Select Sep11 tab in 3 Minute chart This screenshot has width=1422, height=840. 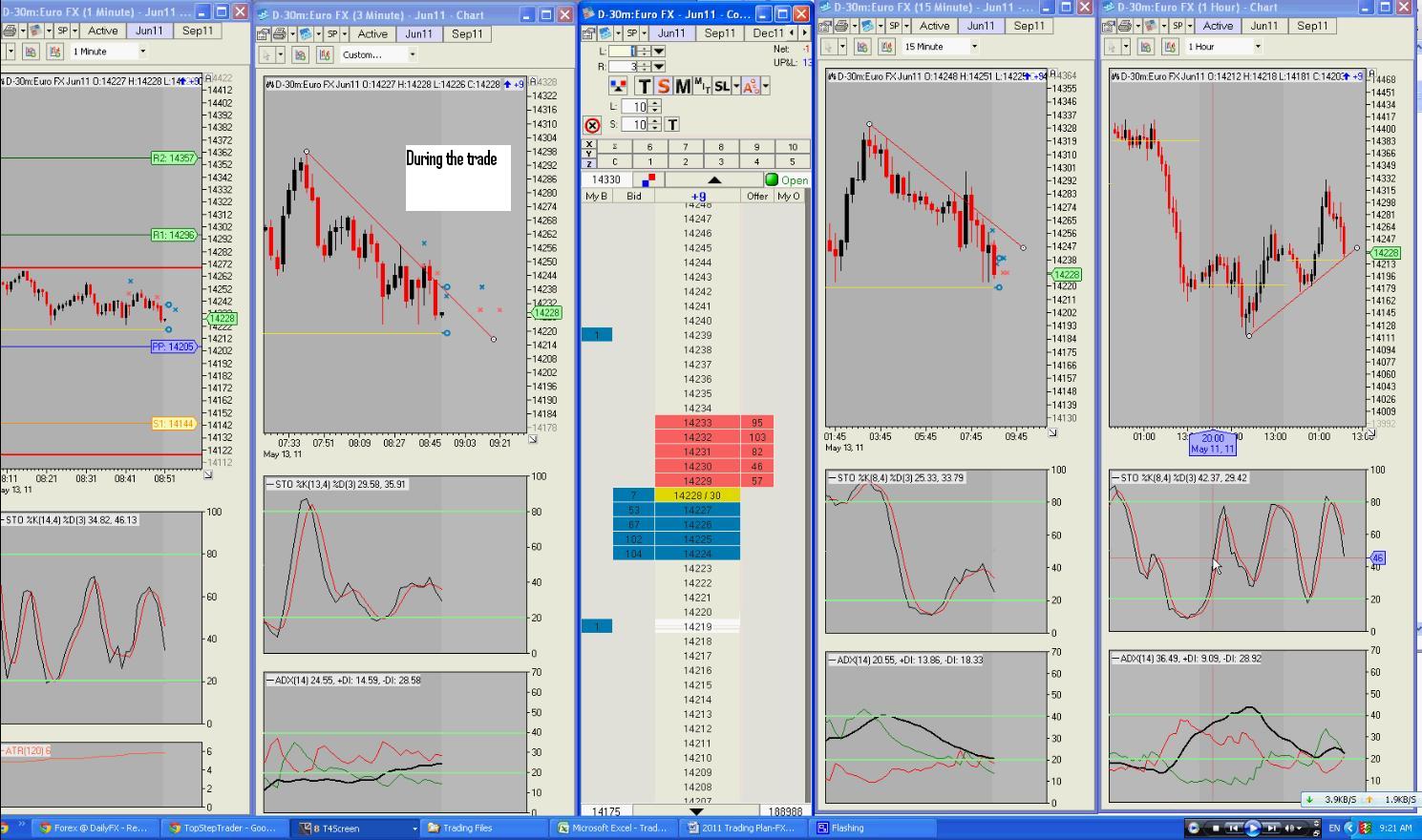467,33
